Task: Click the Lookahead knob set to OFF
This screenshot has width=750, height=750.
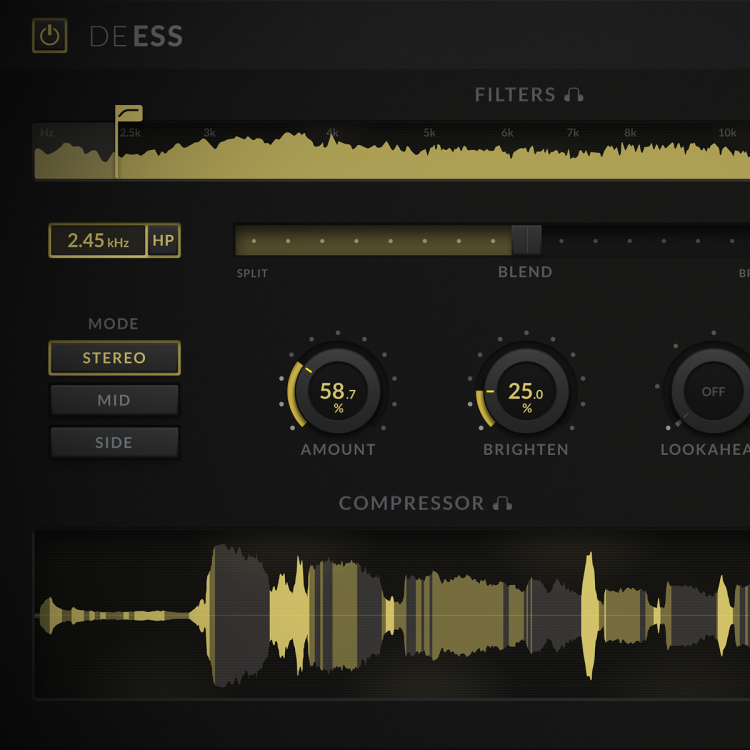Action: pos(712,392)
